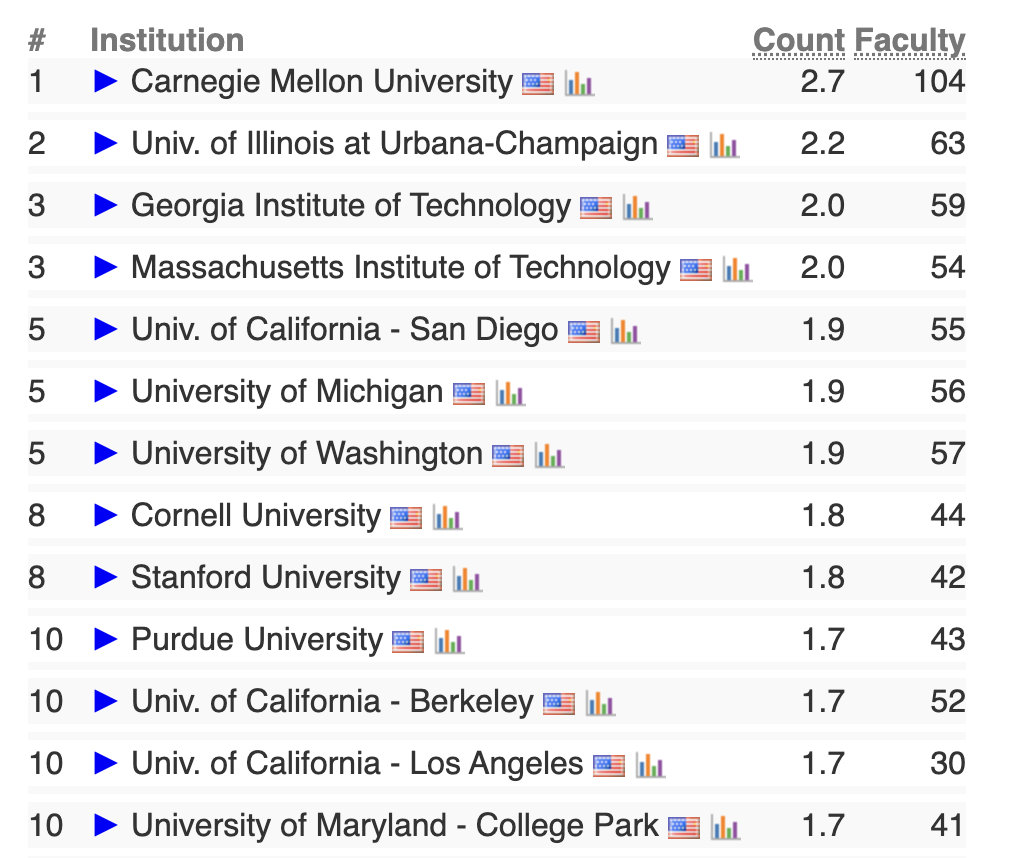Expand University of Maryland - College Park details

[x=105, y=825]
